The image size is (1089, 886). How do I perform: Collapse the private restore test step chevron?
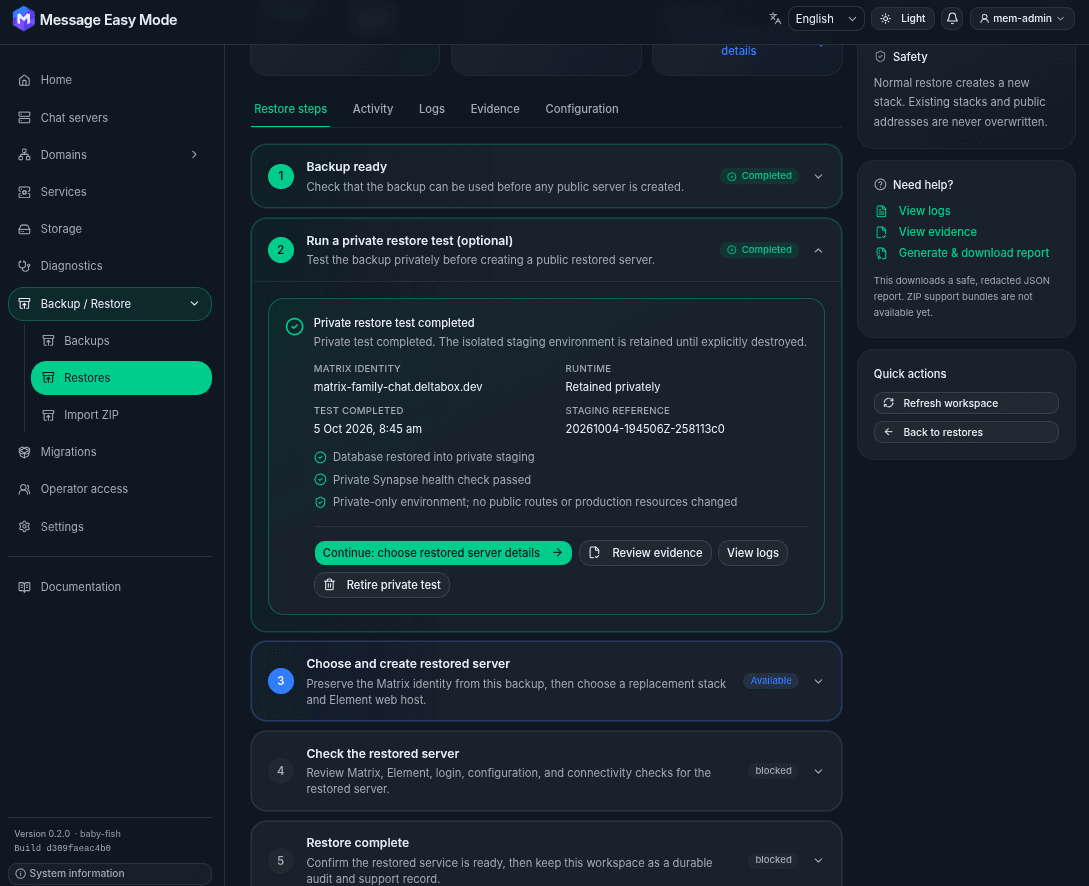[818, 250]
